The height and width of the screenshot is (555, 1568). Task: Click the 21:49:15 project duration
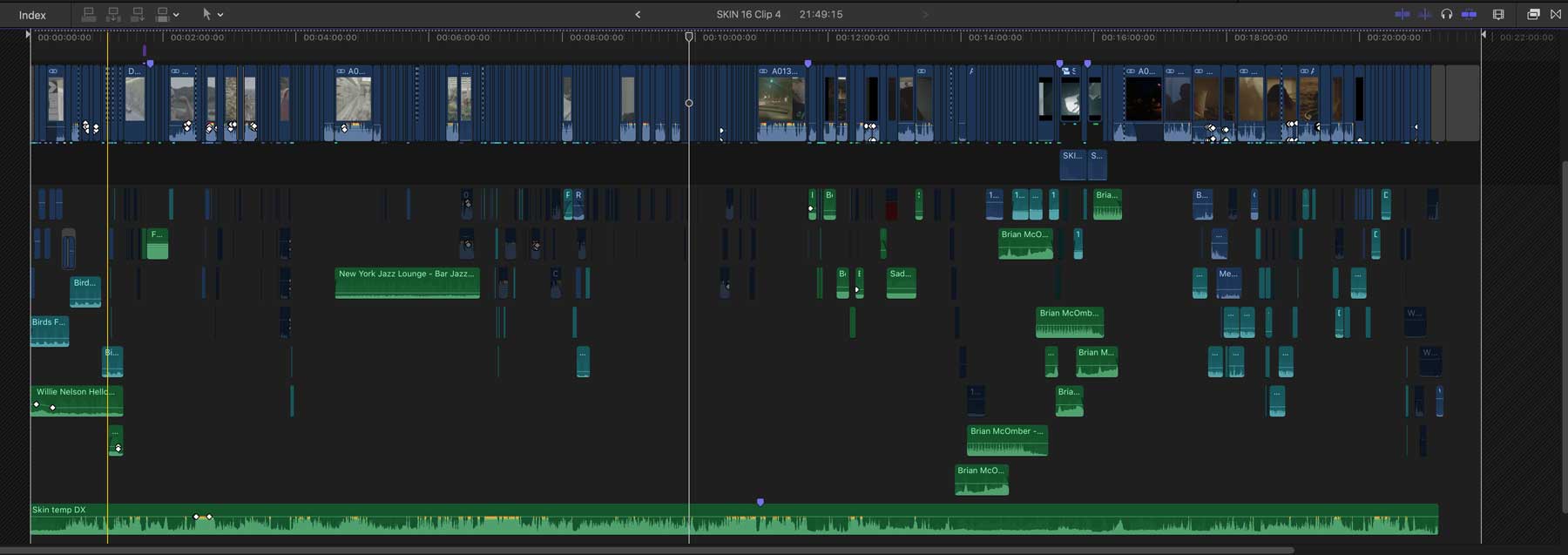tap(821, 14)
